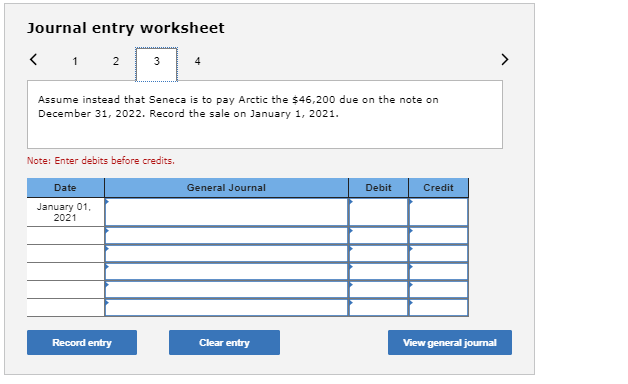
Task: Click the 'Journal entry worksheet' heading
Action: point(126,28)
